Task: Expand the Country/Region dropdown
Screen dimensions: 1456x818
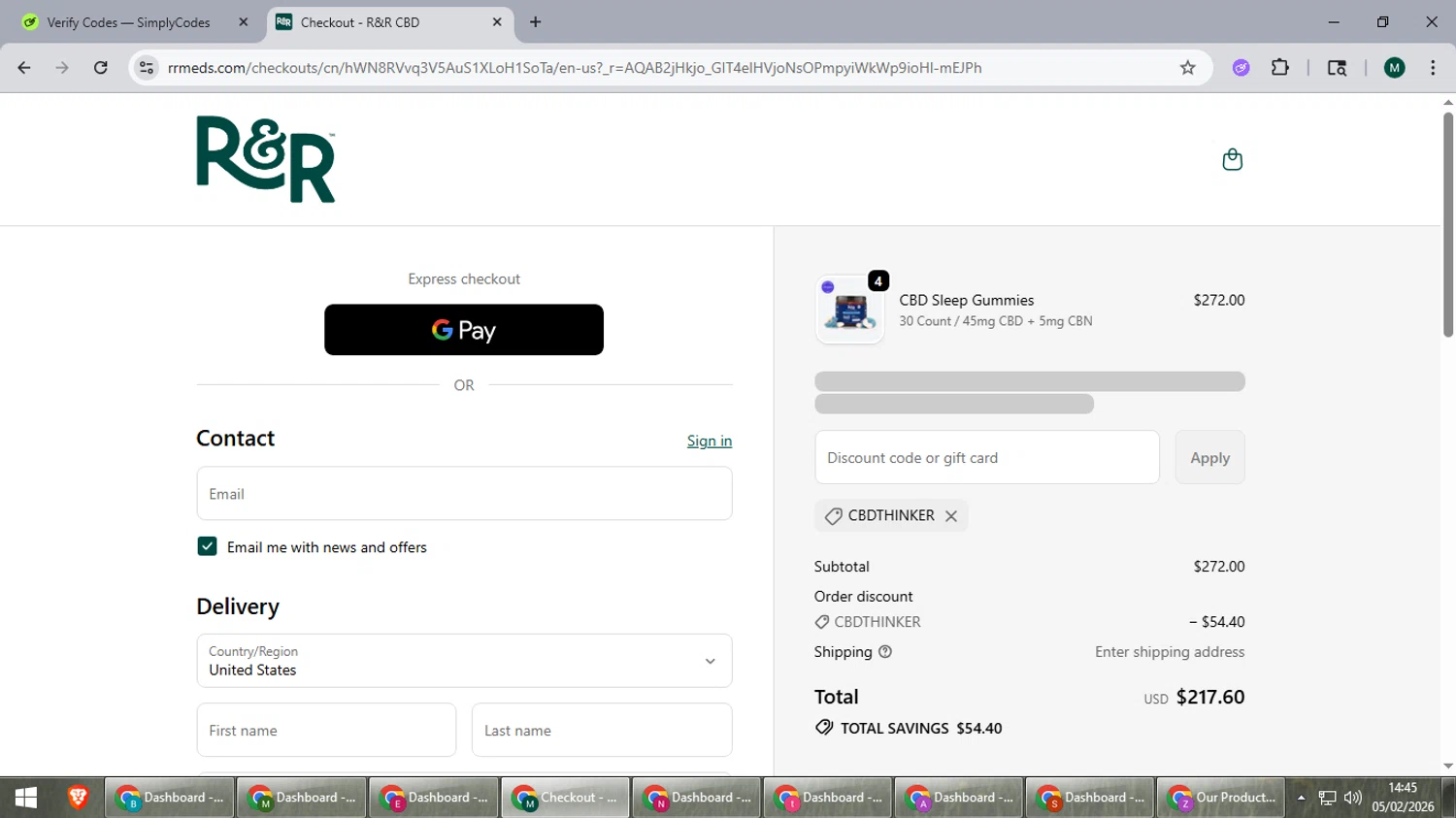Action: (464, 661)
